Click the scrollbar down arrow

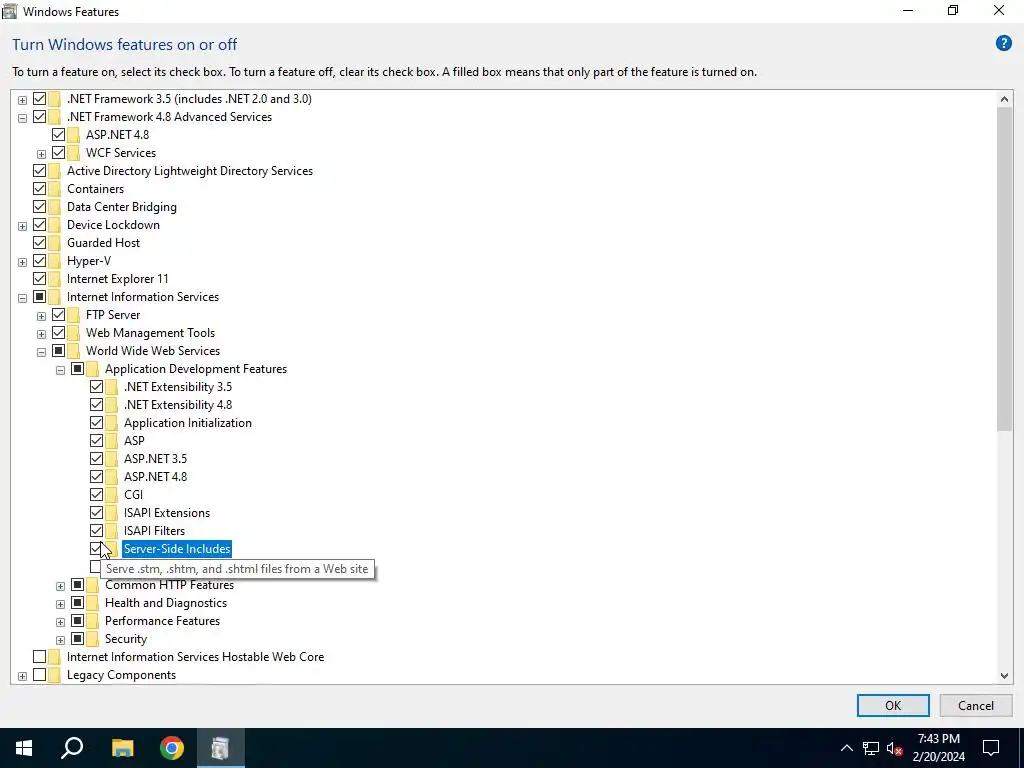click(1004, 675)
